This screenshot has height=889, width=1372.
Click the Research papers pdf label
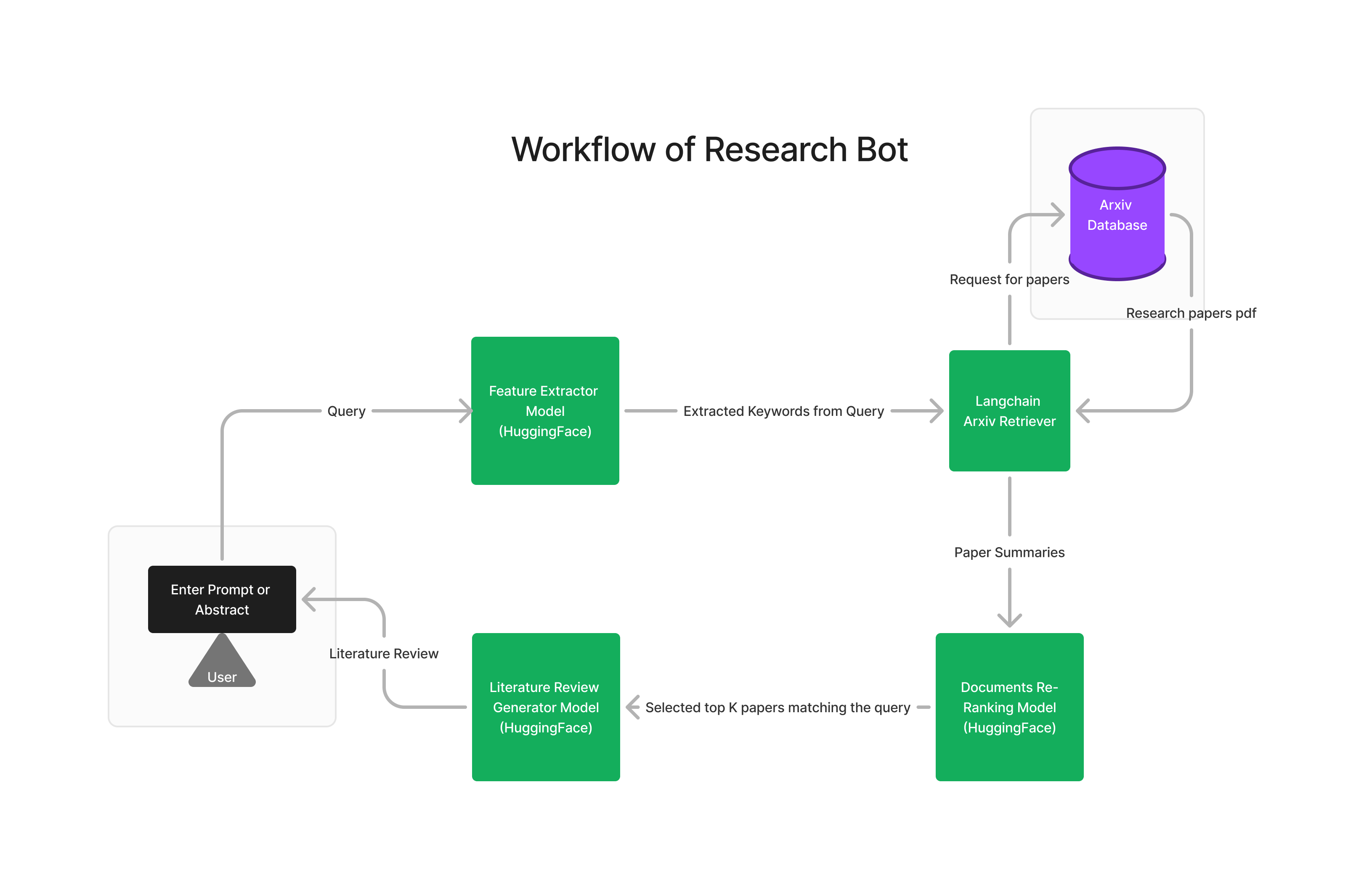click(1190, 313)
